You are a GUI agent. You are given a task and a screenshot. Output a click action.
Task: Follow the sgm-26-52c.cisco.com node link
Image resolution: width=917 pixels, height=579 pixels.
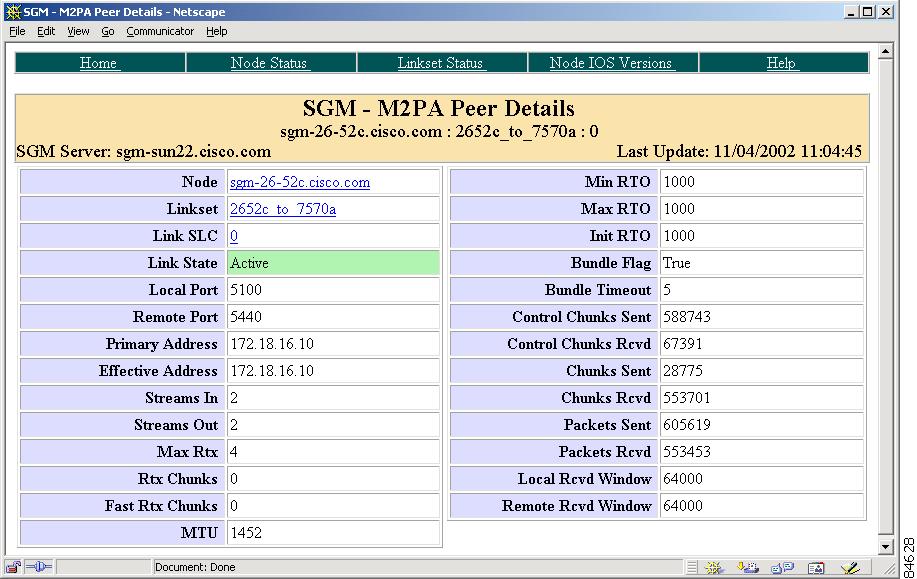tap(300, 182)
